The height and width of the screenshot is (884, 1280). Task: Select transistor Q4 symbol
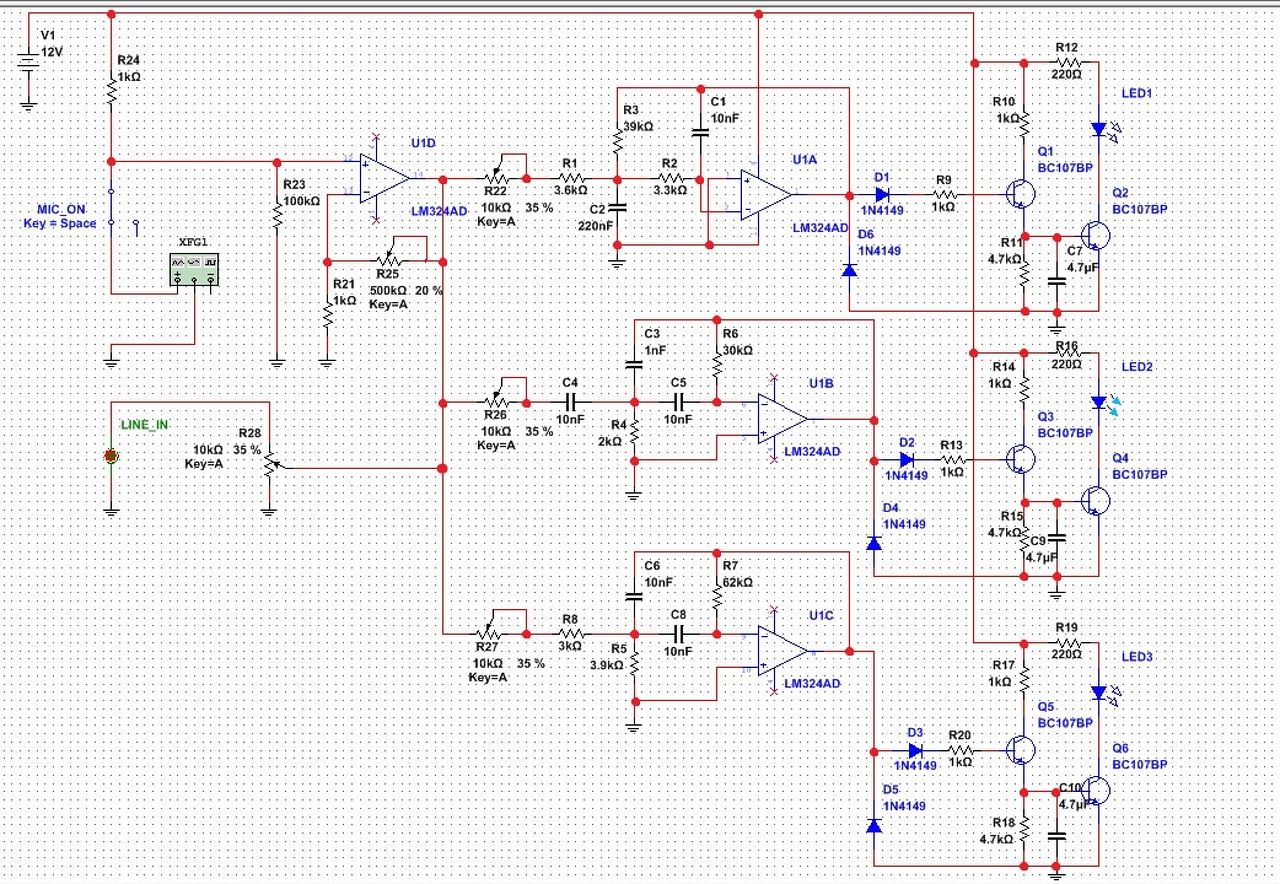(1096, 501)
